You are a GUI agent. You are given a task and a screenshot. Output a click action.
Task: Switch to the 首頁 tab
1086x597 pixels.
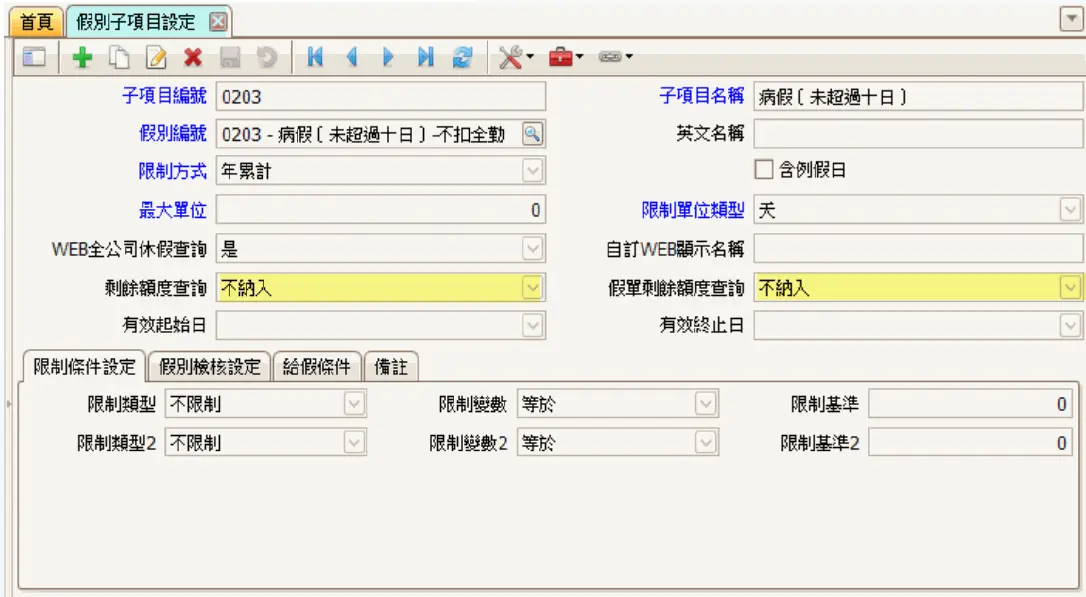click(x=36, y=21)
